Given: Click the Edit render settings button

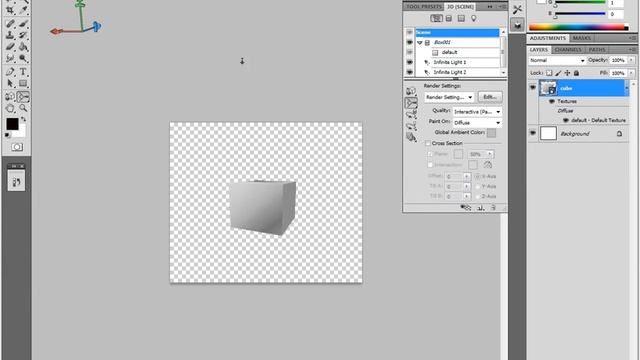Looking at the screenshot, I should pyautogui.click(x=490, y=97).
